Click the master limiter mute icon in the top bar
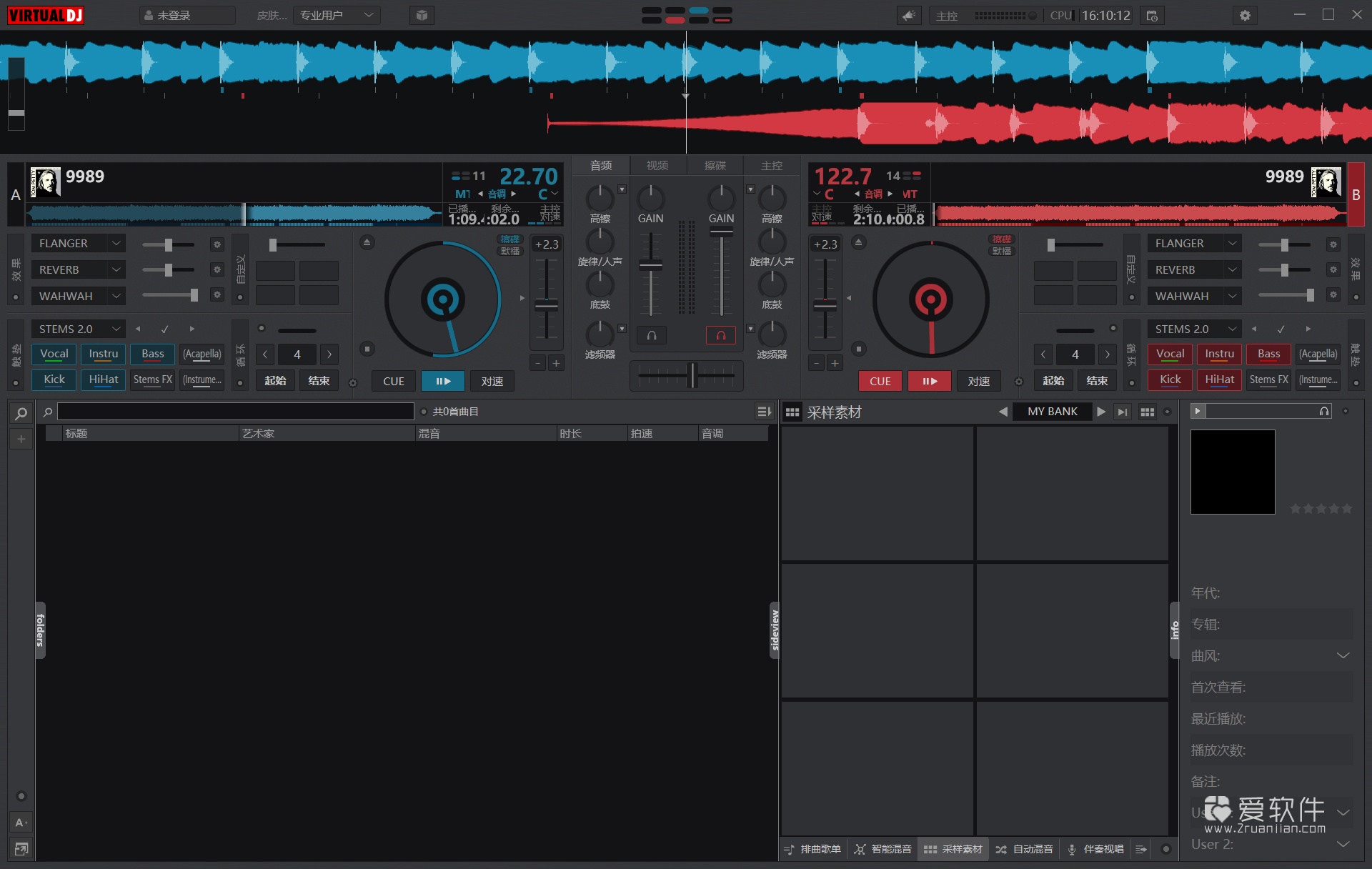The height and width of the screenshot is (869, 1372). [x=908, y=16]
